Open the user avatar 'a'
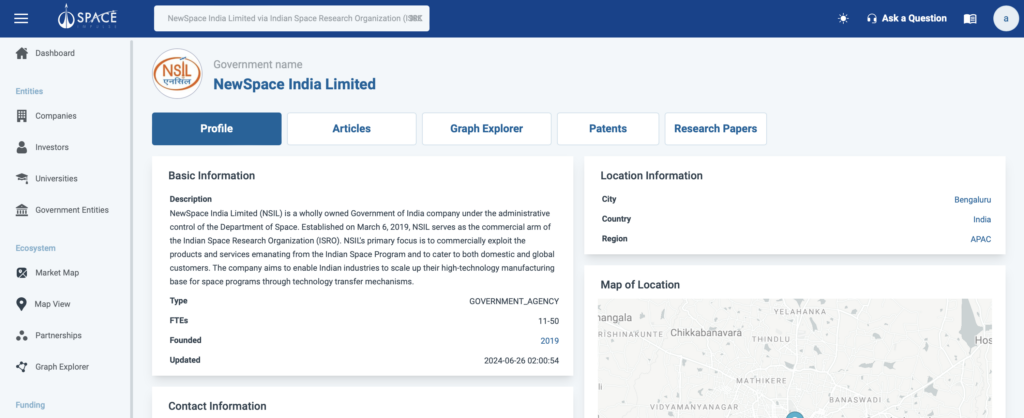 coord(1006,18)
